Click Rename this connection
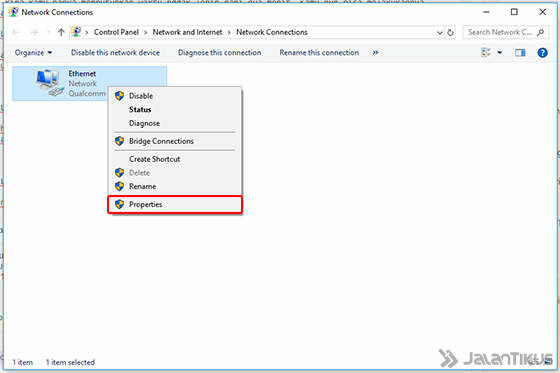 click(x=319, y=53)
